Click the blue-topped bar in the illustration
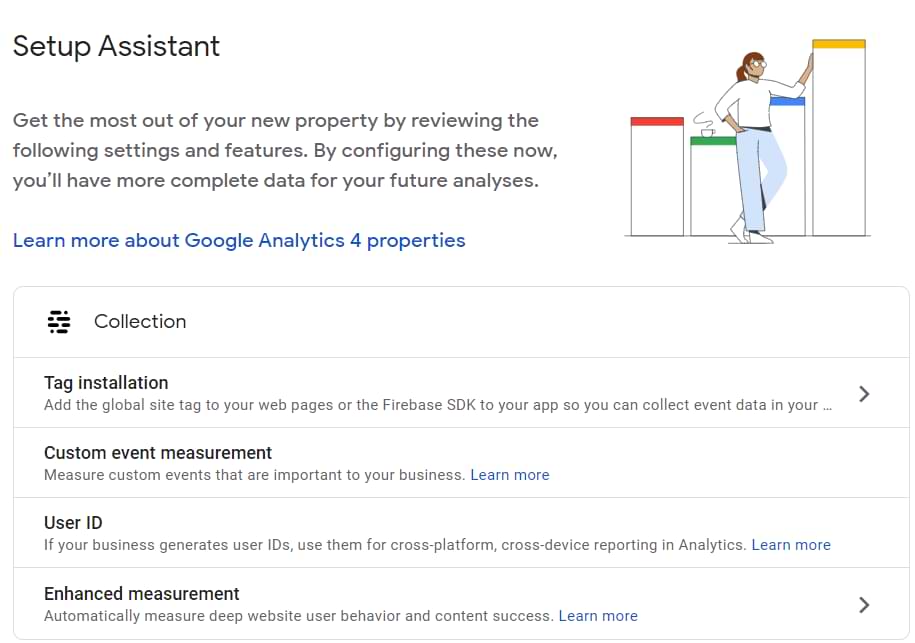This screenshot has height=643, width=915. (x=792, y=170)
